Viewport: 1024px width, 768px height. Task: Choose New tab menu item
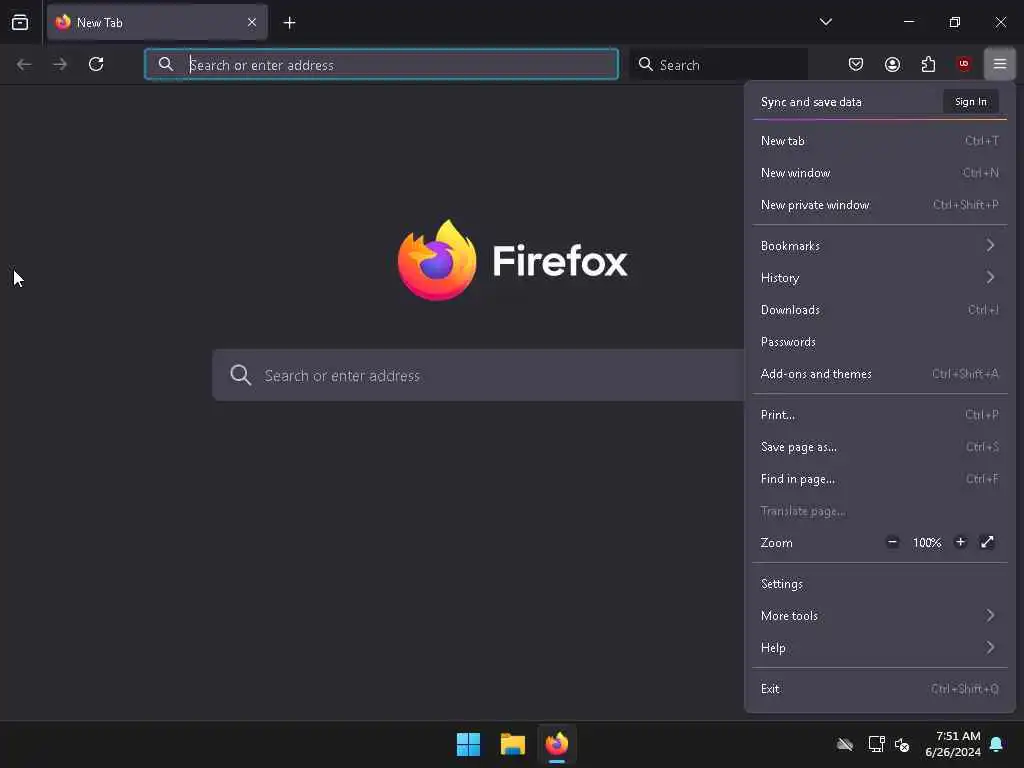pos(880,141)
